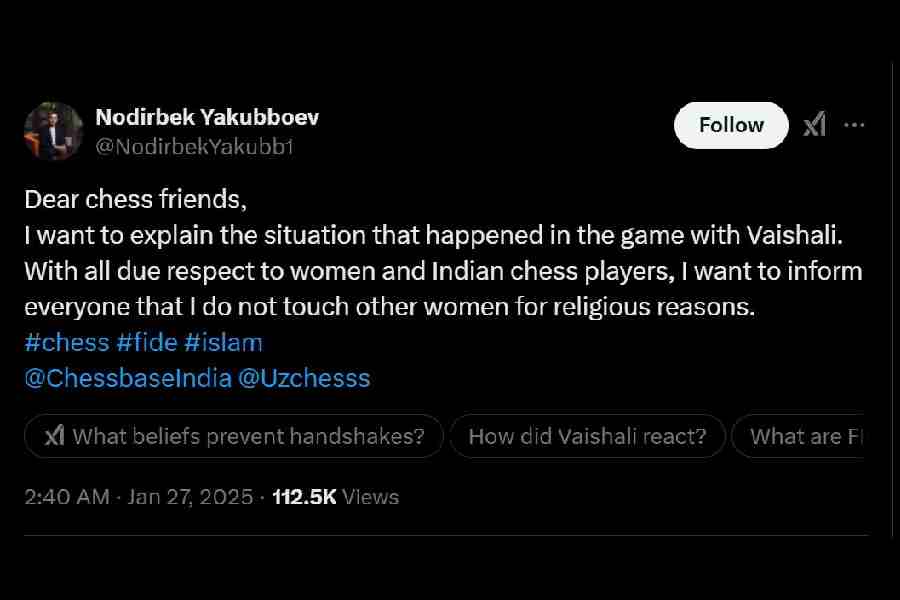Open the Nodirbek Yakubboev display name link
The width and height of the screenshot is (900, 600).
coord(207,117)
